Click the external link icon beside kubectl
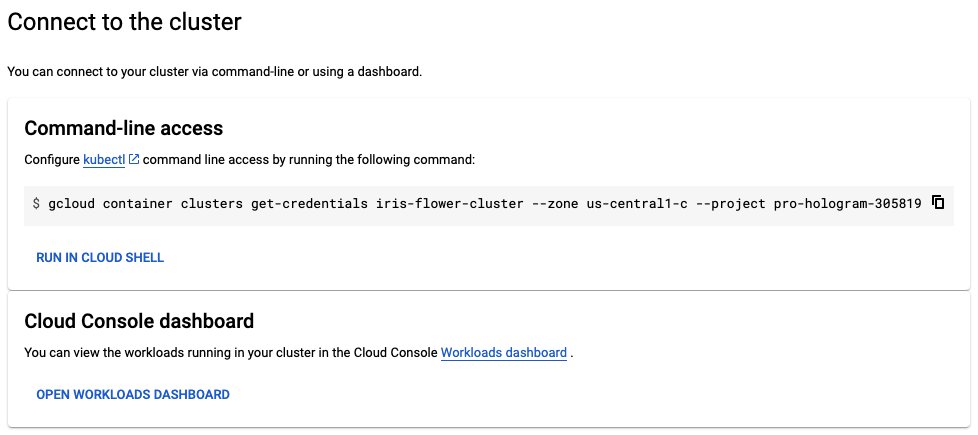 (x=134, y=159)
